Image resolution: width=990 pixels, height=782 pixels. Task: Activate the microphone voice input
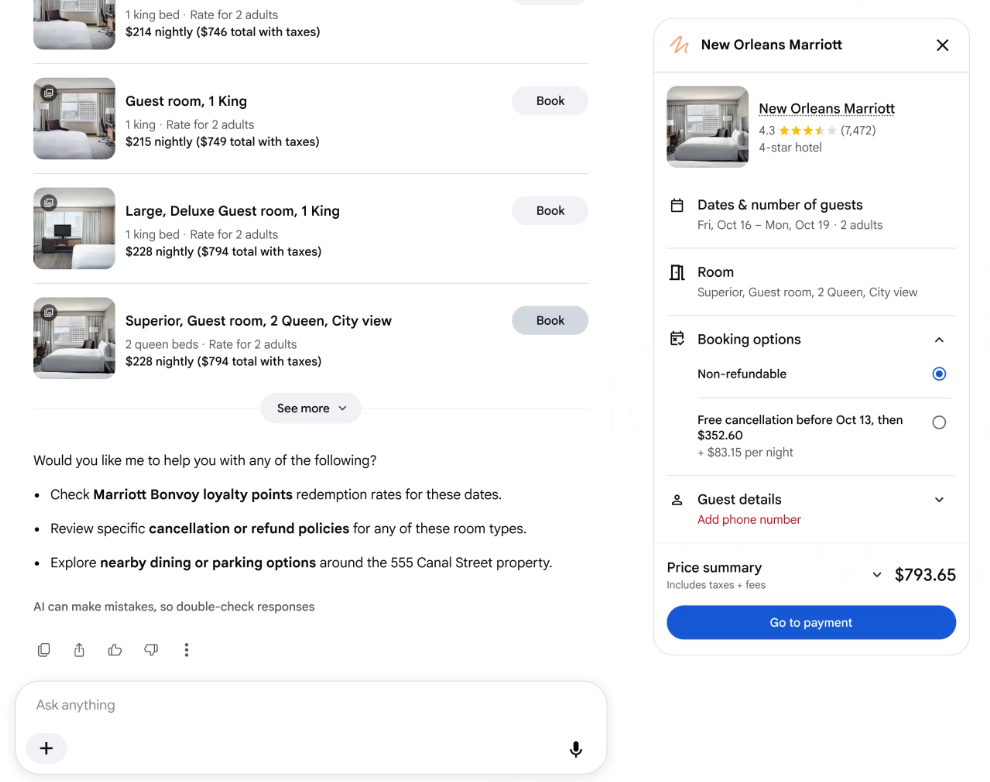click(576, 749)
